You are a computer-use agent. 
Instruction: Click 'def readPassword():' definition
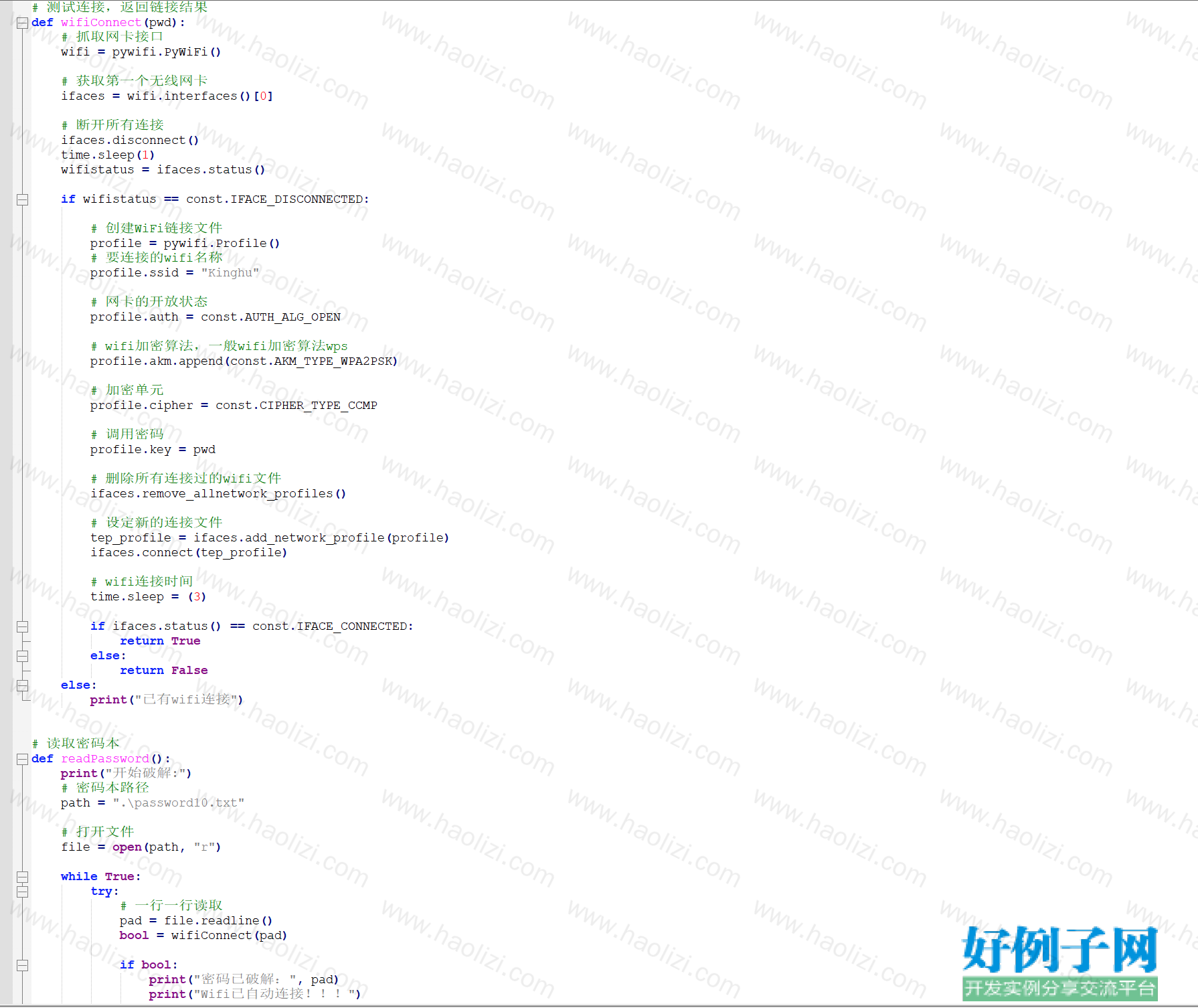click(x=100, y=759)
